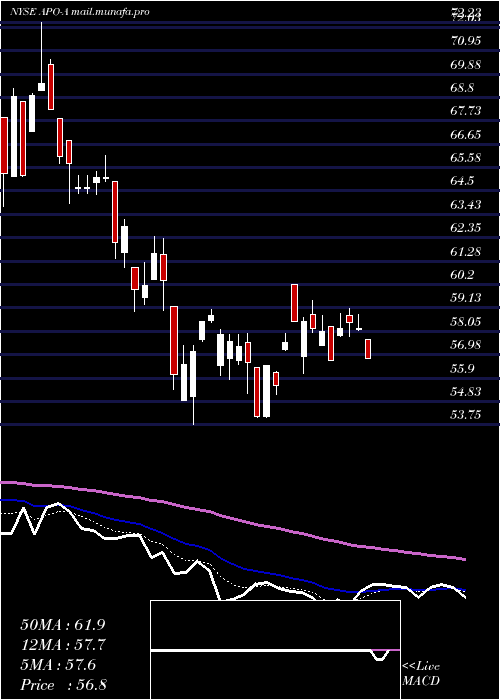Select the 61.28 price level label
This screenshot has height=700, width=500.
pos(465,252)
